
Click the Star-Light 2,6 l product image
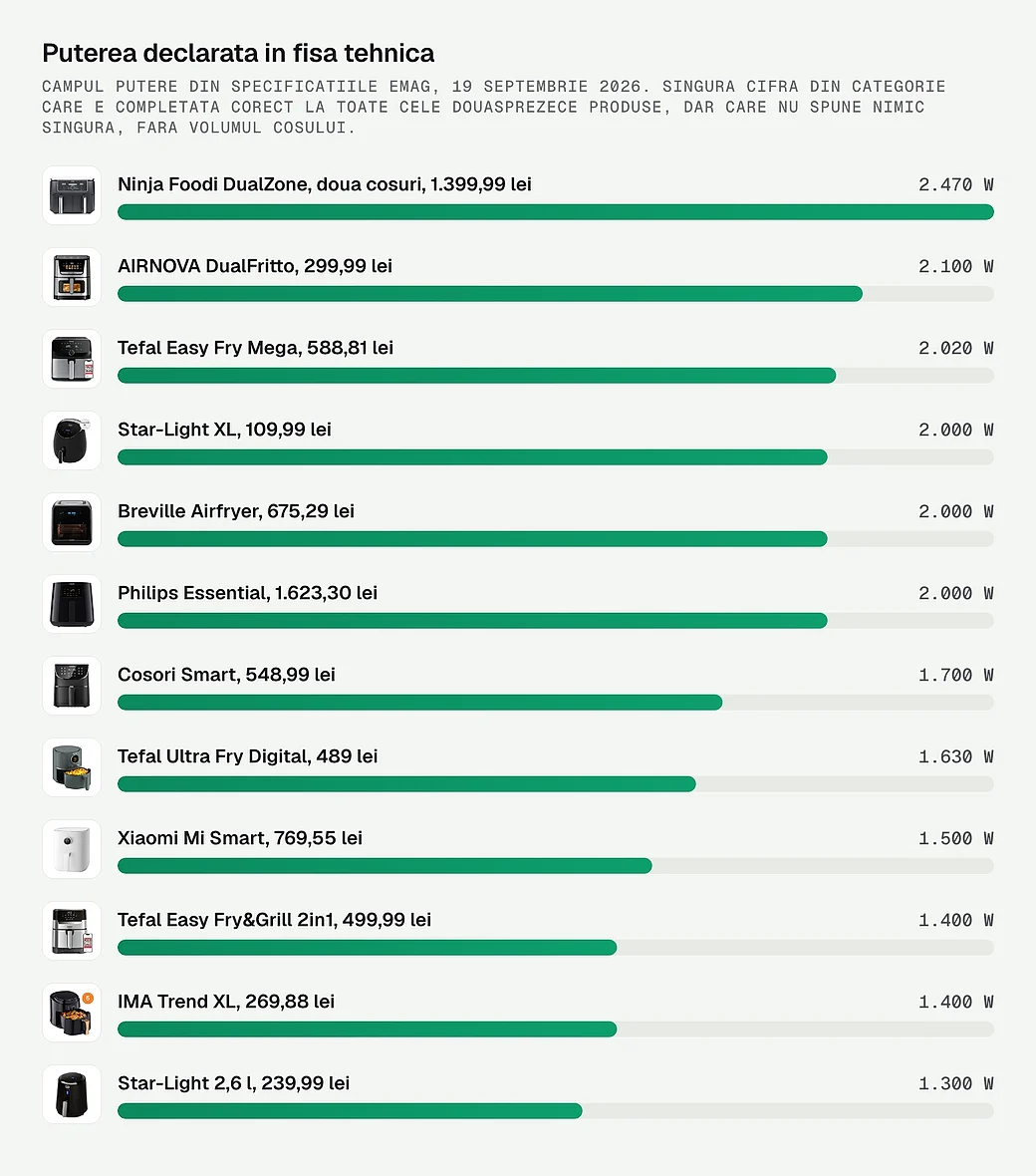(x=71, y=1094)
